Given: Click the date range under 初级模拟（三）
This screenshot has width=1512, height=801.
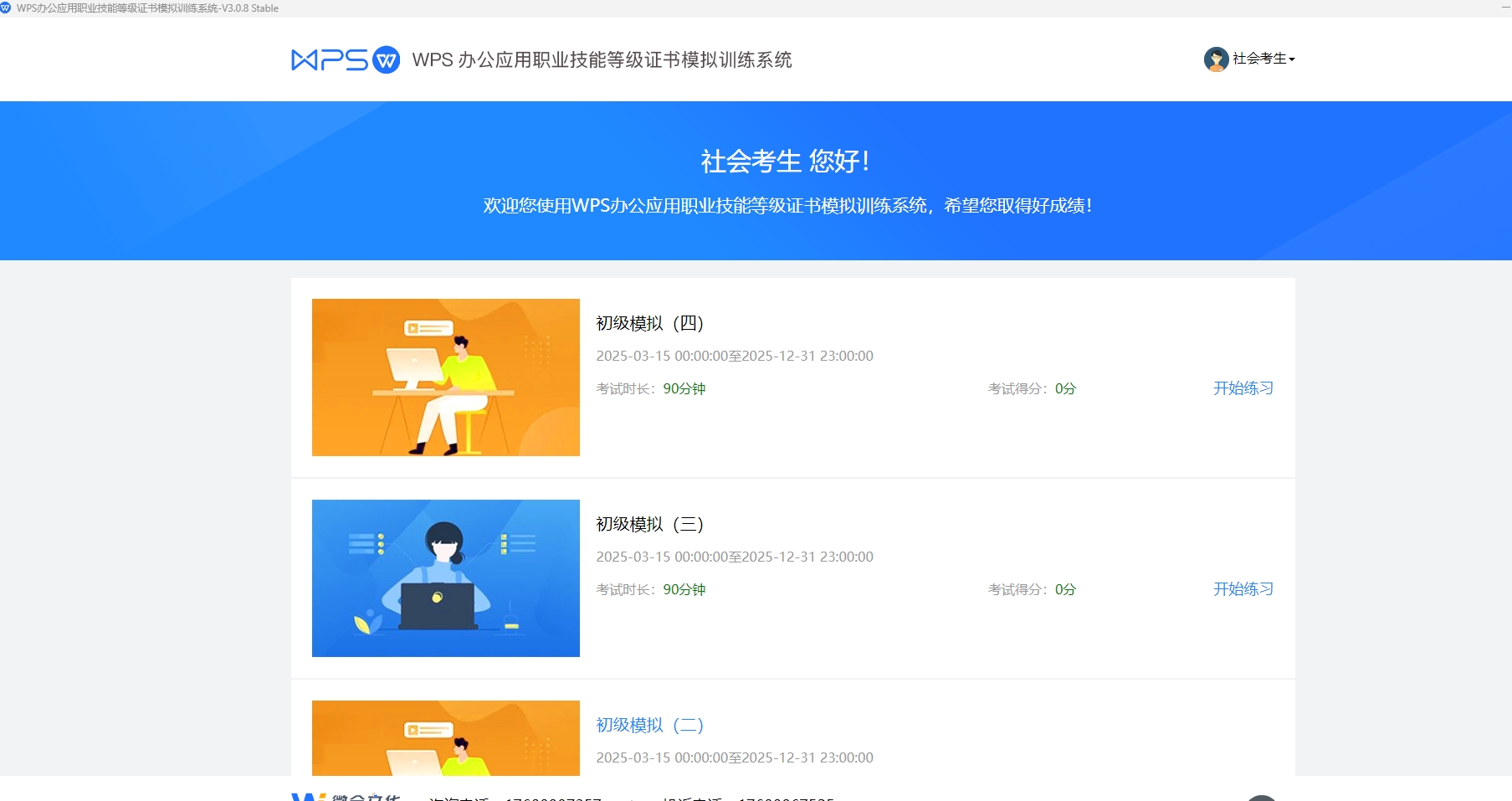Looking at the screenshot, I should (x=735, y=557).
